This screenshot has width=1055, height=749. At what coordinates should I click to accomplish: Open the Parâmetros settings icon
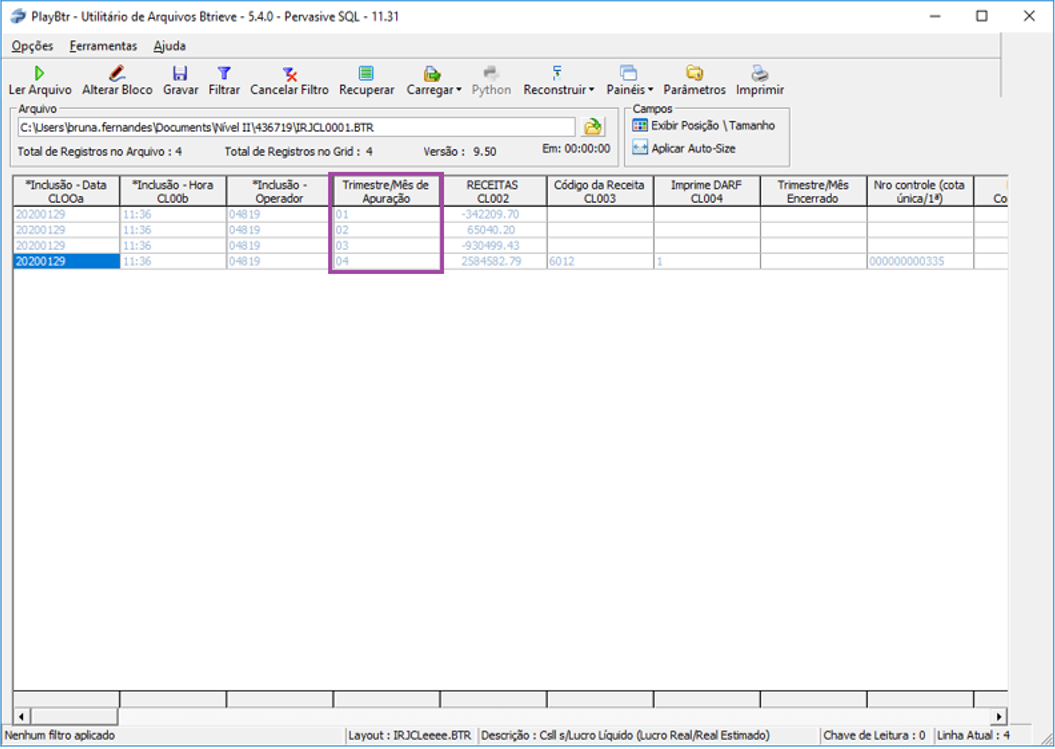(694, 74)
